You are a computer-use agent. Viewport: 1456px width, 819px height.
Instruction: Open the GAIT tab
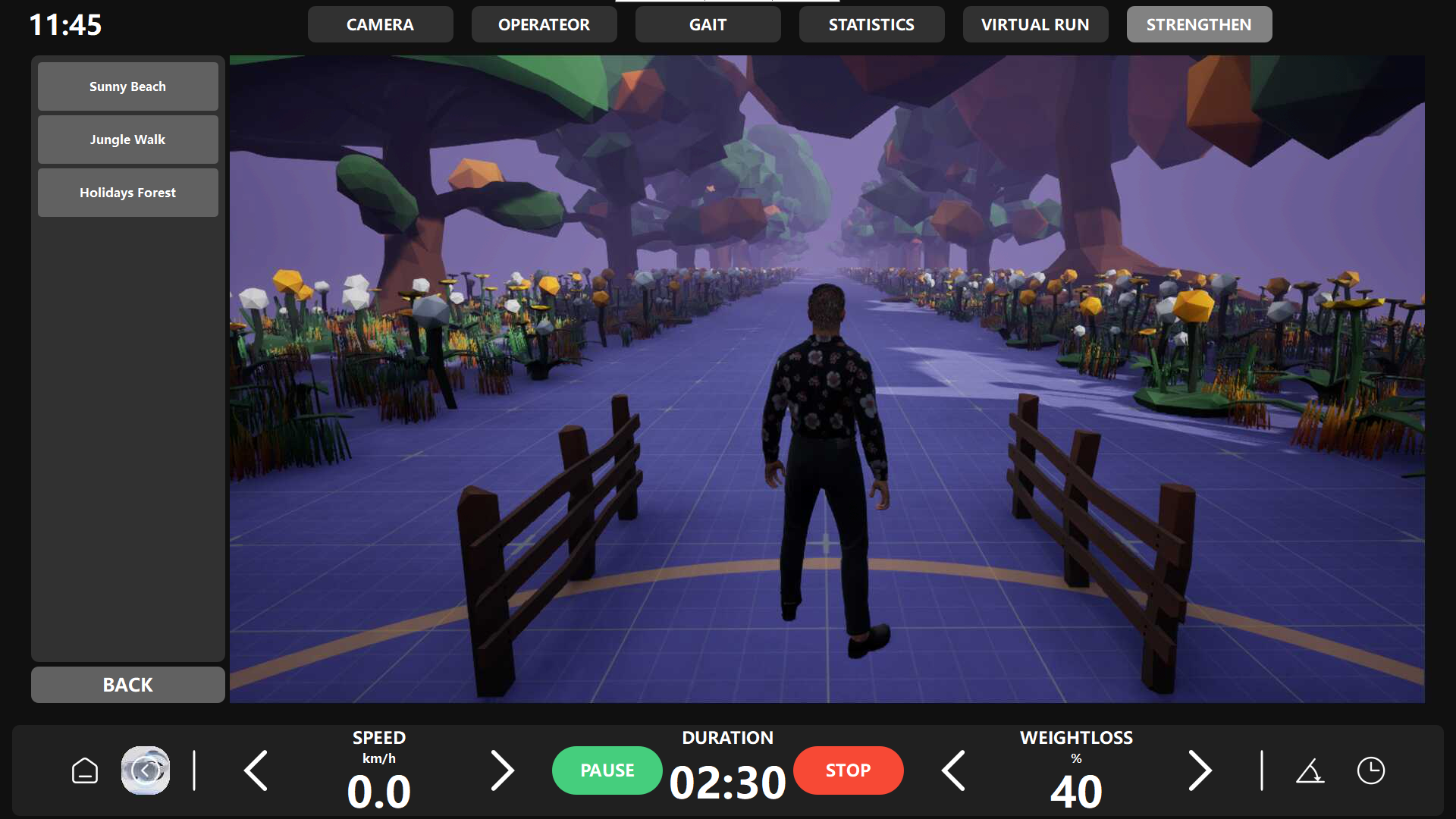coord(708,24)
